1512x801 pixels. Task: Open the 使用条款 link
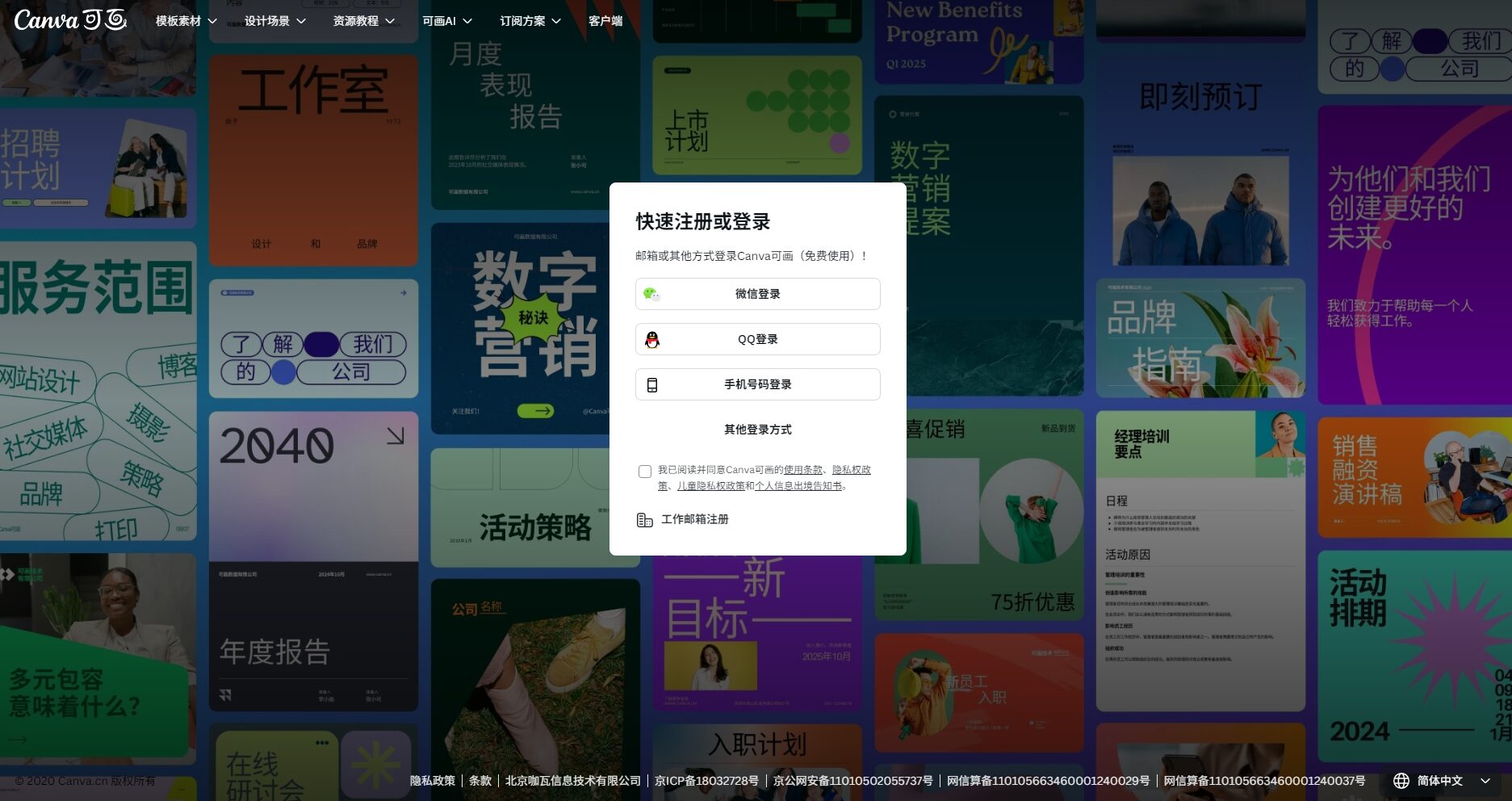pyautogui.click(x=803, y=470)
